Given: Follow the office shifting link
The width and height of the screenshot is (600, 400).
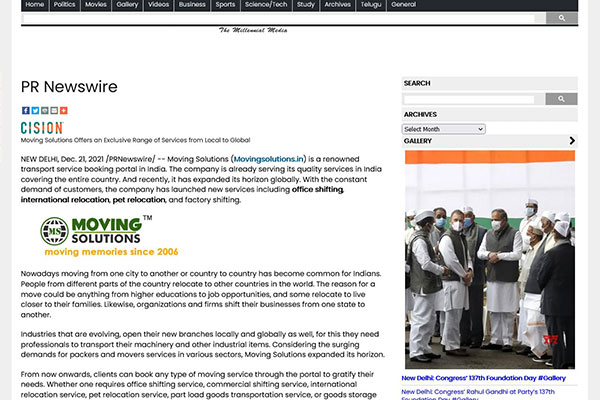Looking at the screenshot, I should 317,190.
